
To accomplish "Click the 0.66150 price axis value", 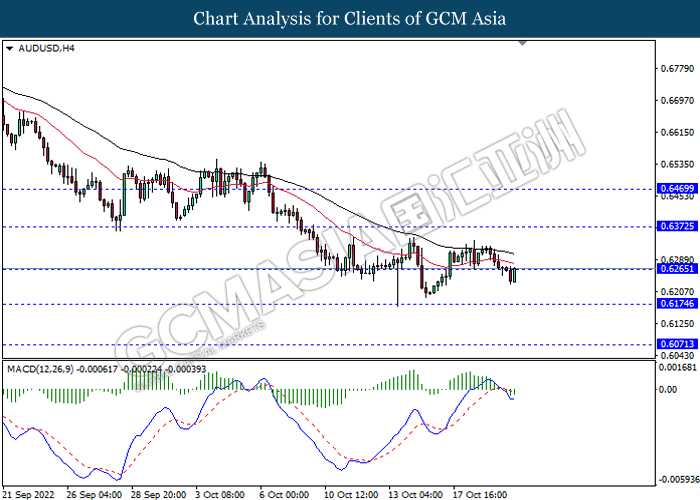I will point(677,133).
